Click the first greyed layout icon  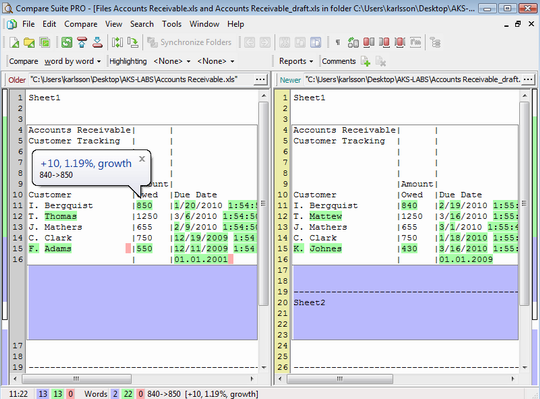tap(284, 43)
